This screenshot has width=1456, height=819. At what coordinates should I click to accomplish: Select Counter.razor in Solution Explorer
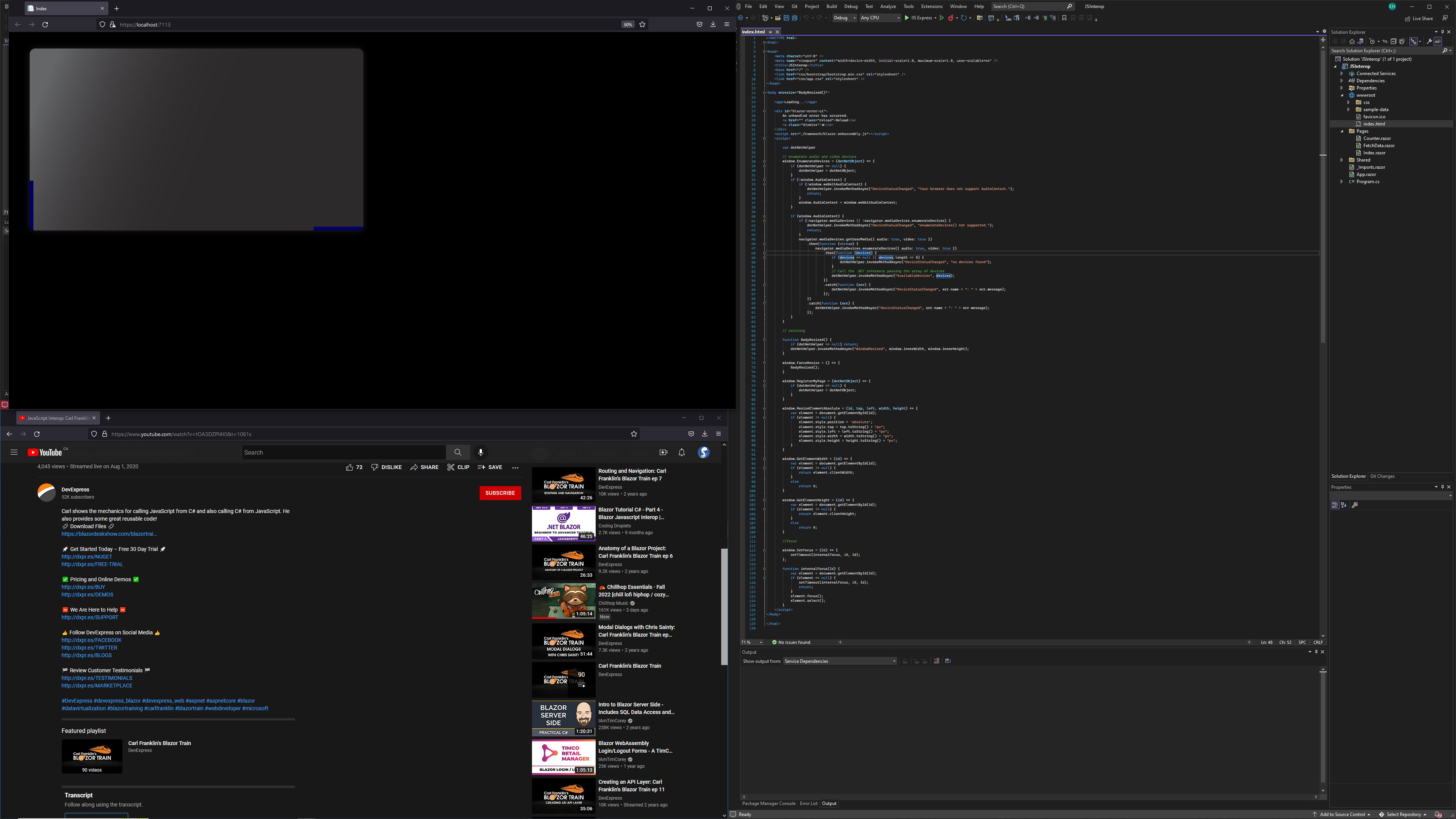[x=1376, y=138]
